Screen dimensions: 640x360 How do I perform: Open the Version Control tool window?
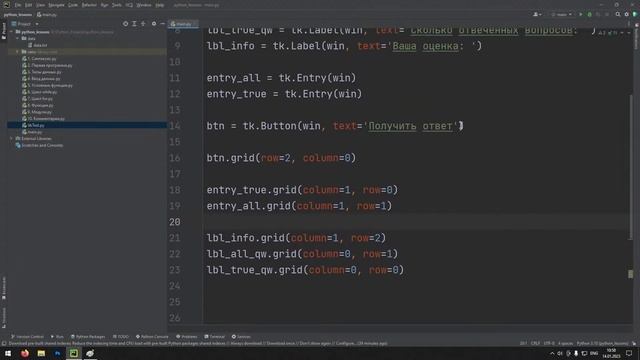click(27, 337)
